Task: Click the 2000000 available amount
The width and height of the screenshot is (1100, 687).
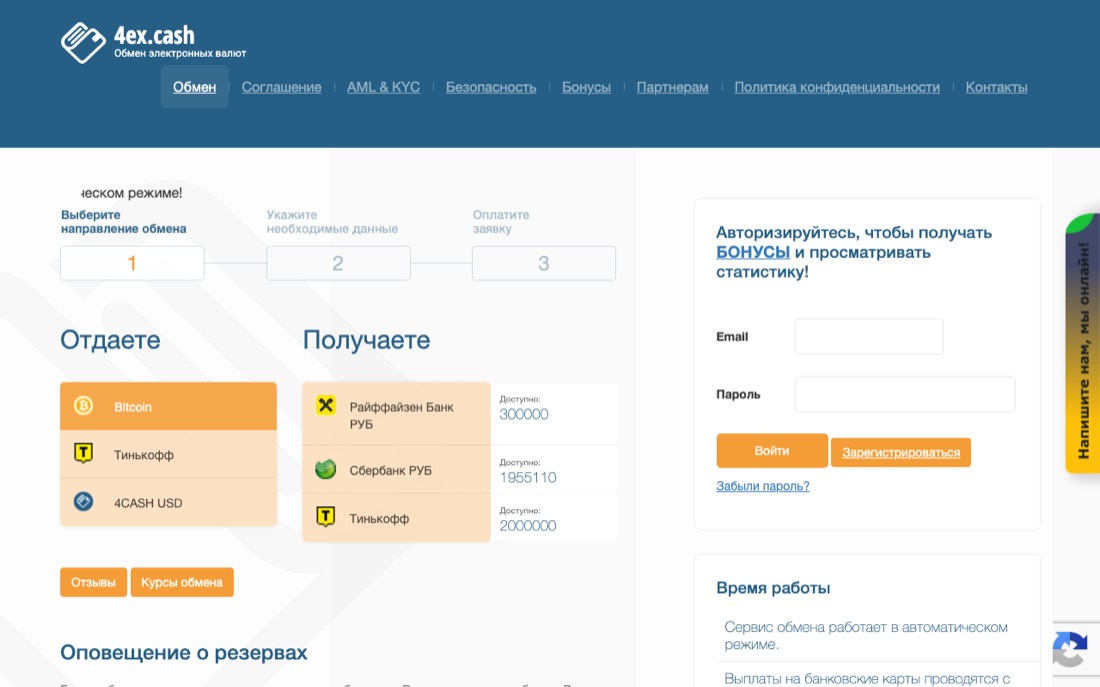Action: 528,526
